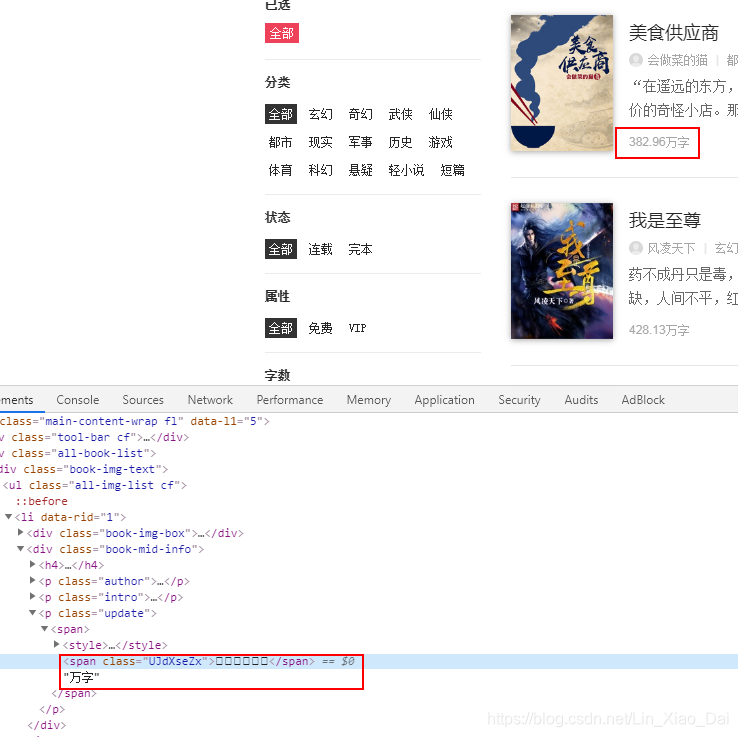Filter books by 仙侠 category
Image resolution: width=738 pixels, height=737 pixels.
441,114
